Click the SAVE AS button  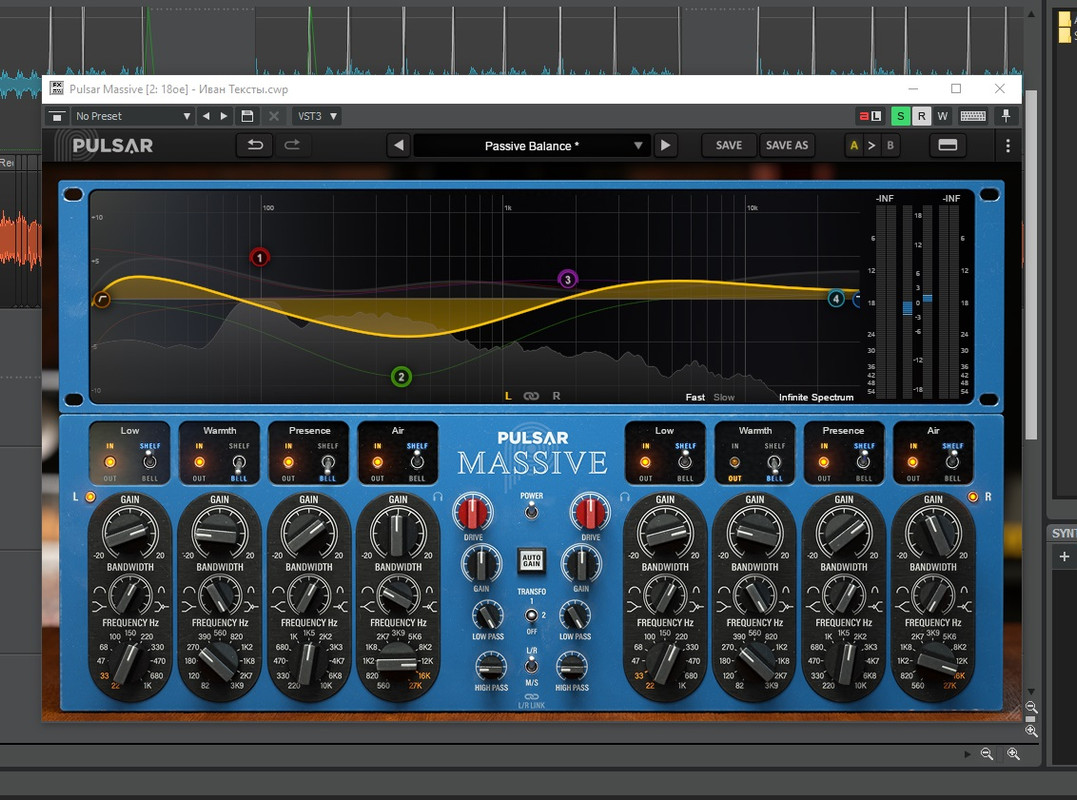pos(786,146)
